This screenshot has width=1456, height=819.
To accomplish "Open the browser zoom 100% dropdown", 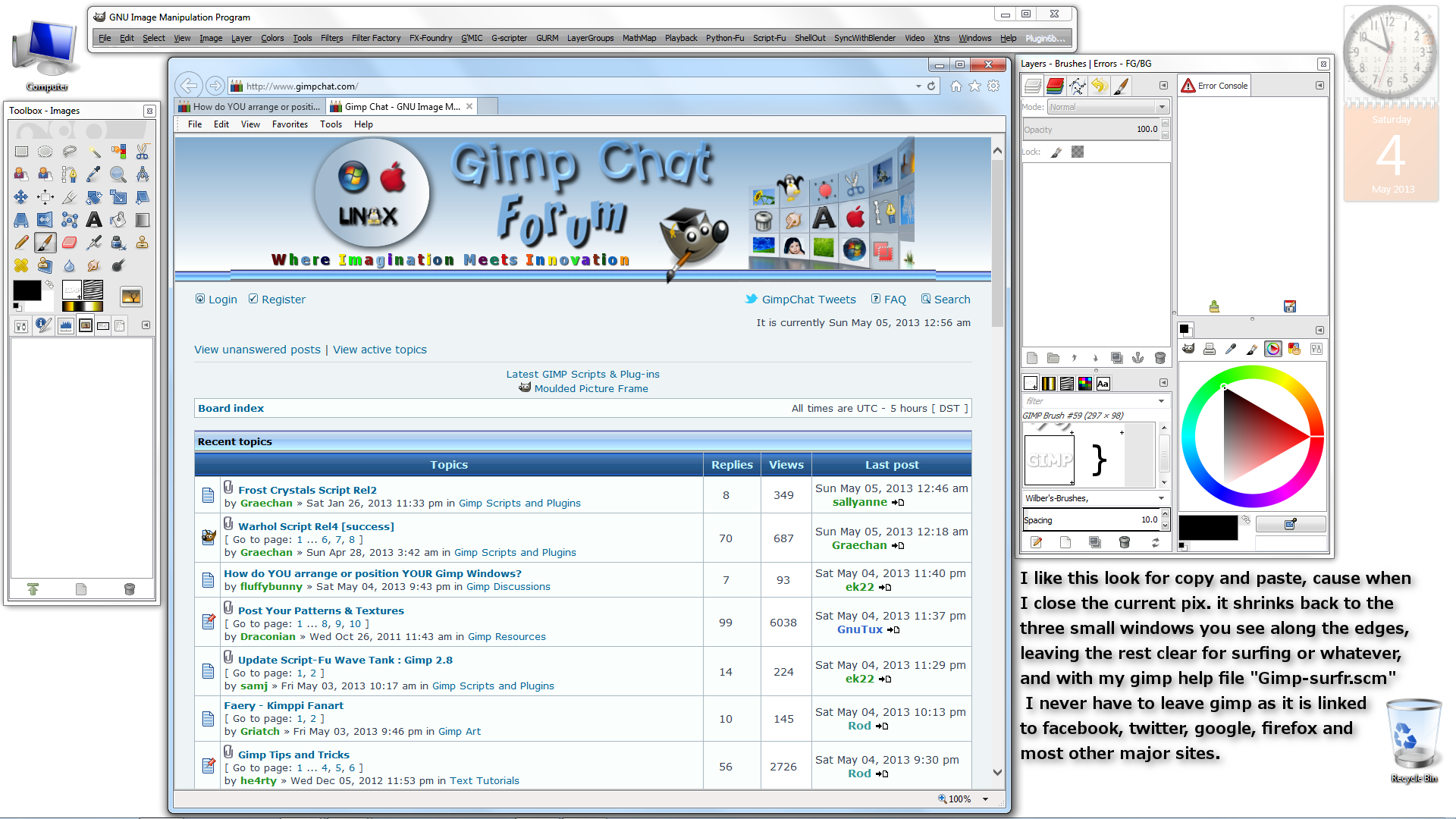I will pos(985,799).
